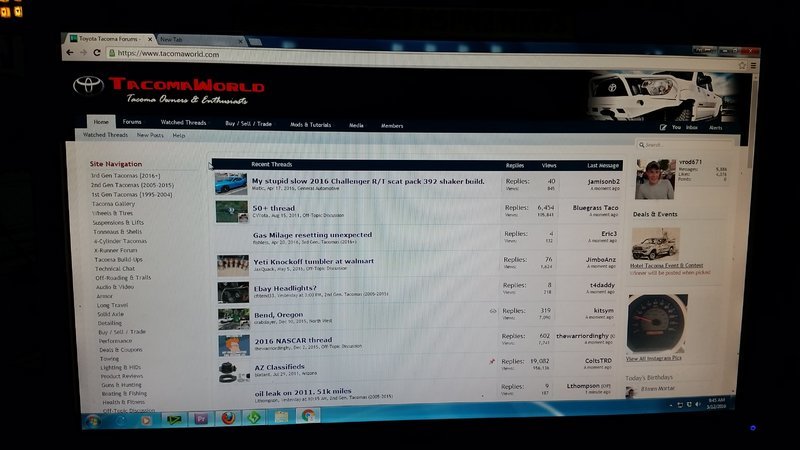
Task: Open the Motel Tacoma Event & Contest link
Action: [666, 265]
